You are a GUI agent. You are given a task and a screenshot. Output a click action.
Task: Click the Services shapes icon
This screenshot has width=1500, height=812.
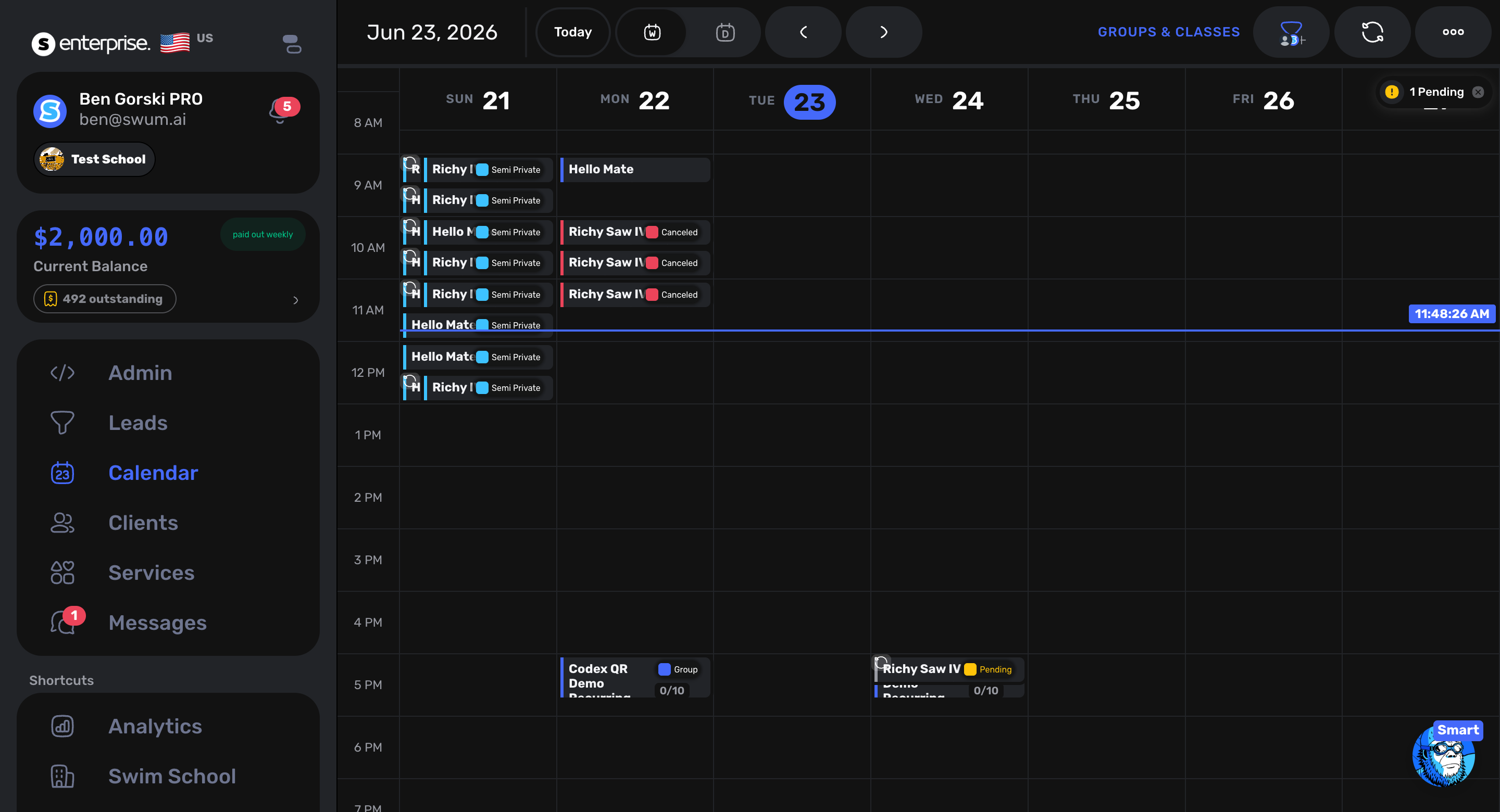click(x=63, y=573)
